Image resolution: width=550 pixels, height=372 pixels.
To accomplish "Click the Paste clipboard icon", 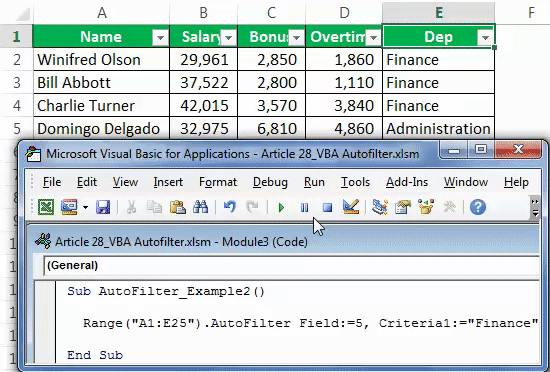I will click(x=178, y=207).
